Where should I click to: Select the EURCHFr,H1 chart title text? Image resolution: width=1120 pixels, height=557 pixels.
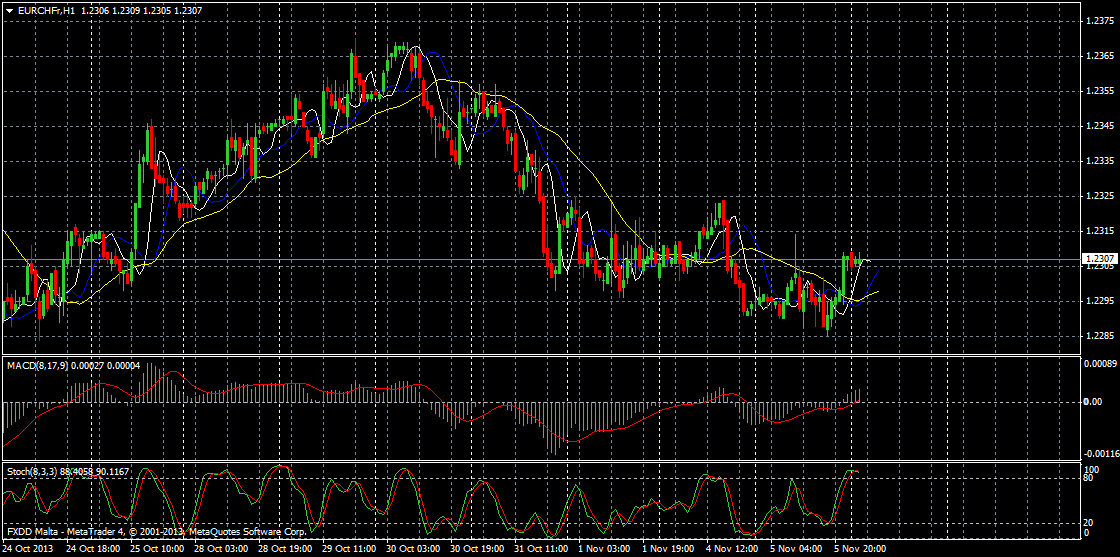pyautogui.click(x=46, y=8)
